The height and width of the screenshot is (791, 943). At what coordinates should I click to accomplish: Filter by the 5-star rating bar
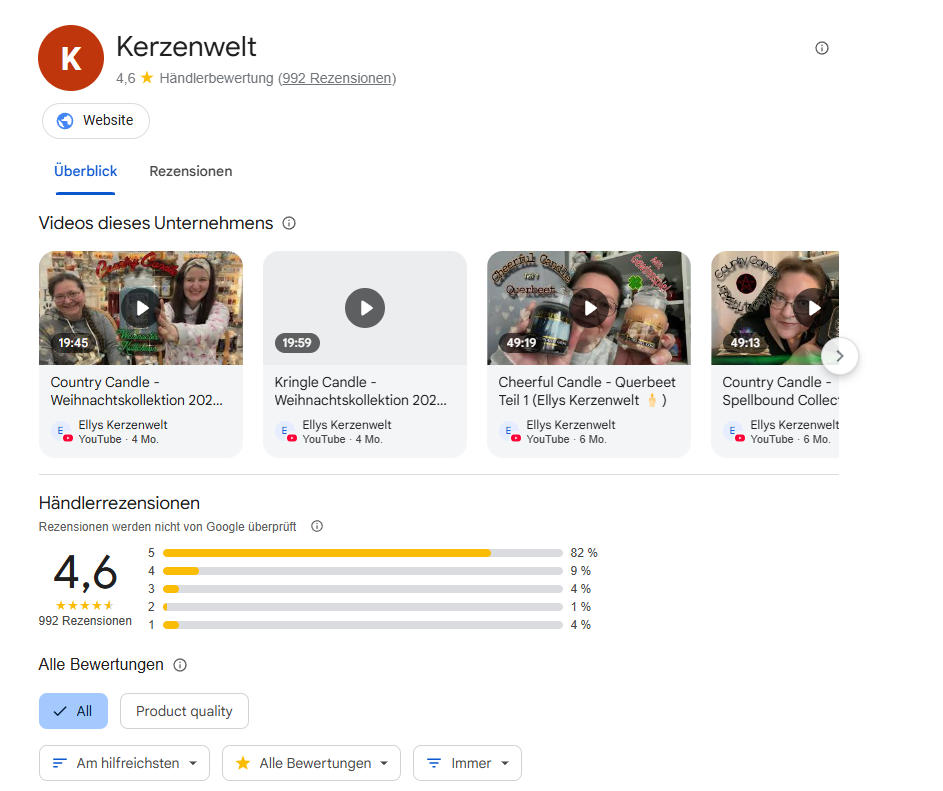tap(363, 553)
